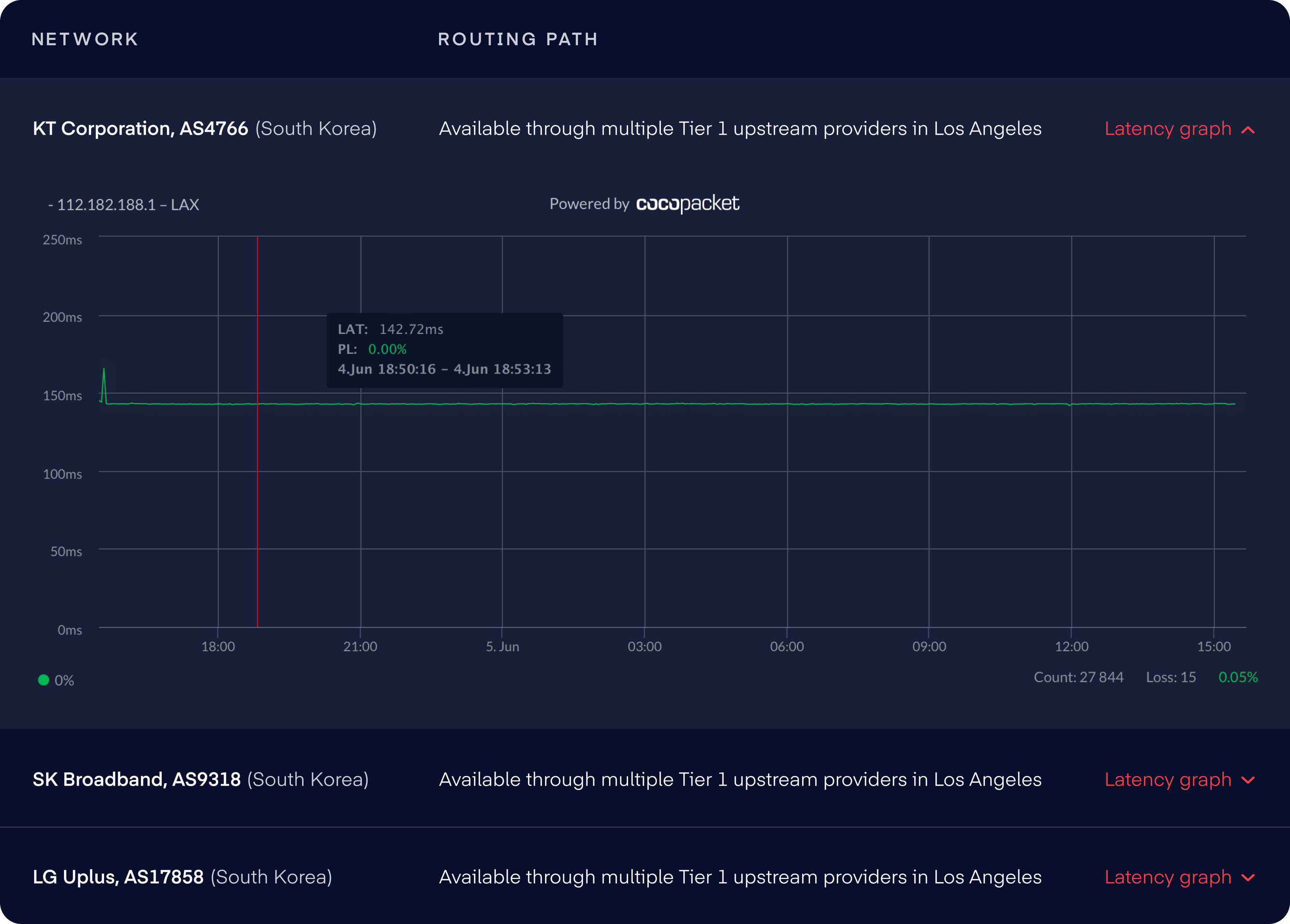Click the KT Corporation, AS4766 network name
This screenshot has width=1290, height=924.
pyautogui.click(x=141, y=128)
